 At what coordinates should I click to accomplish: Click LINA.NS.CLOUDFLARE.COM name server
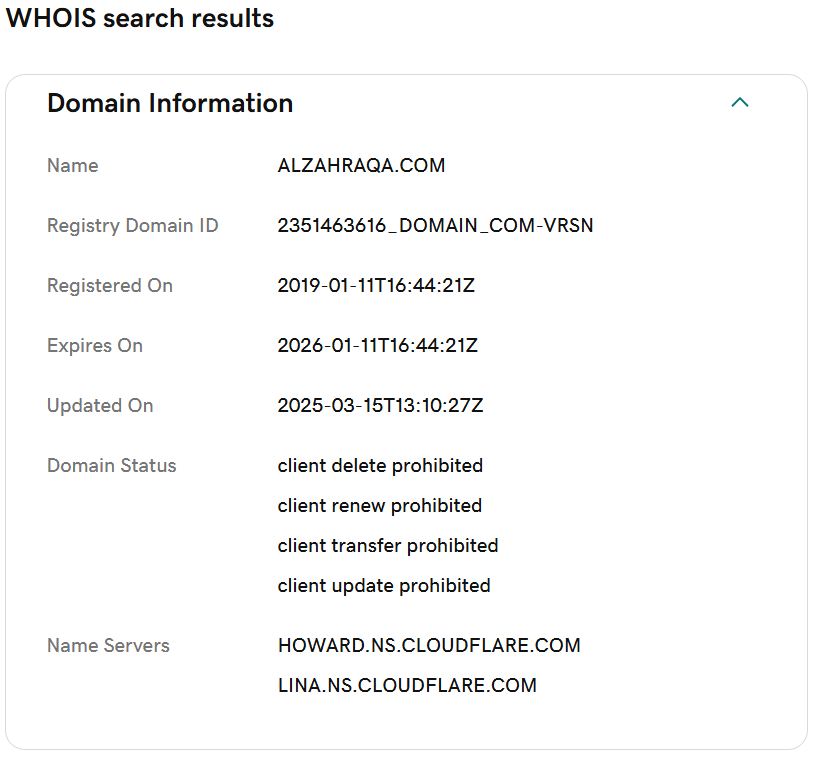tap(407, 686)
